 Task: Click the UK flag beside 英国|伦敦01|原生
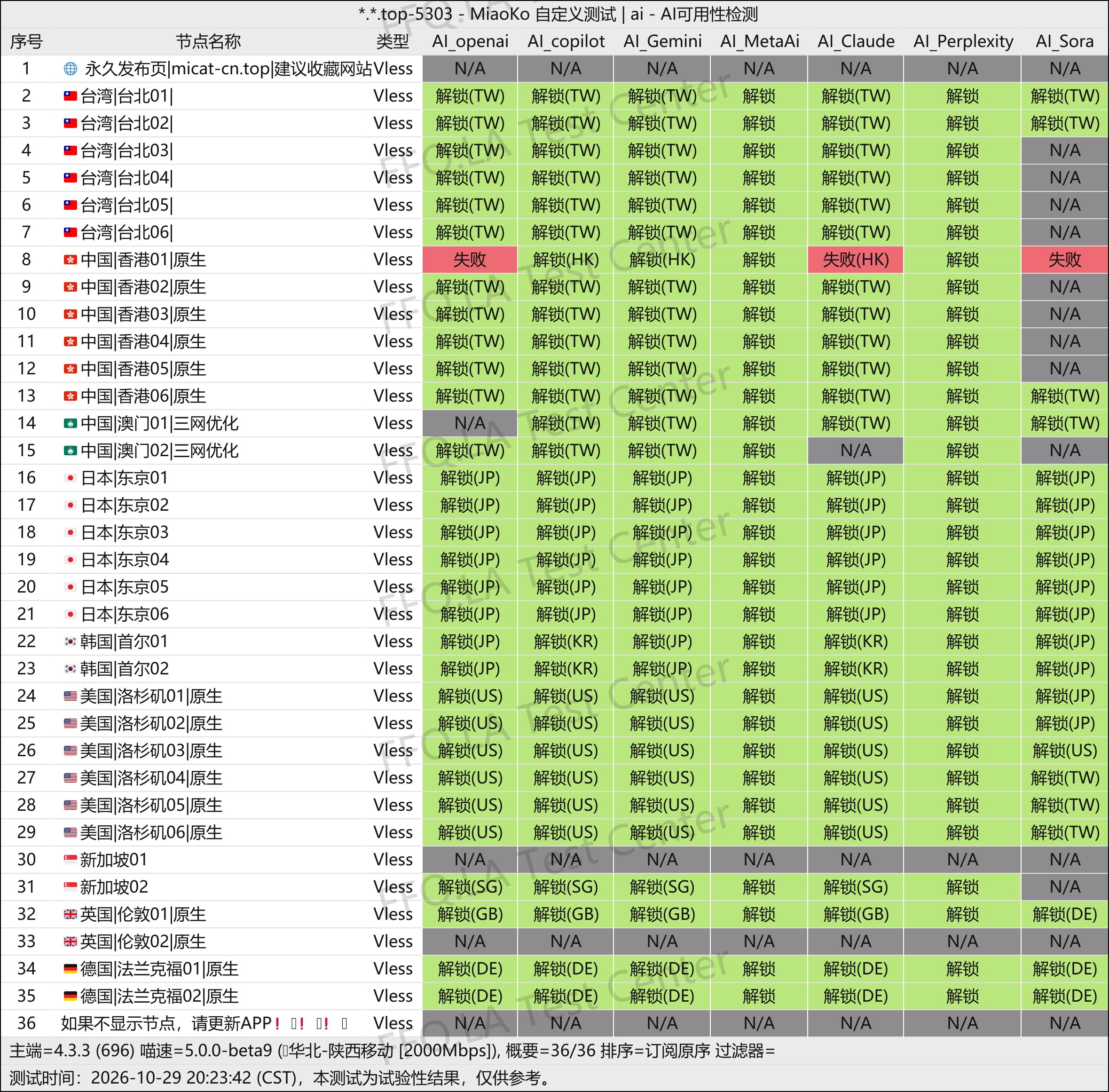pyautogui.click(x=70, y=914)
